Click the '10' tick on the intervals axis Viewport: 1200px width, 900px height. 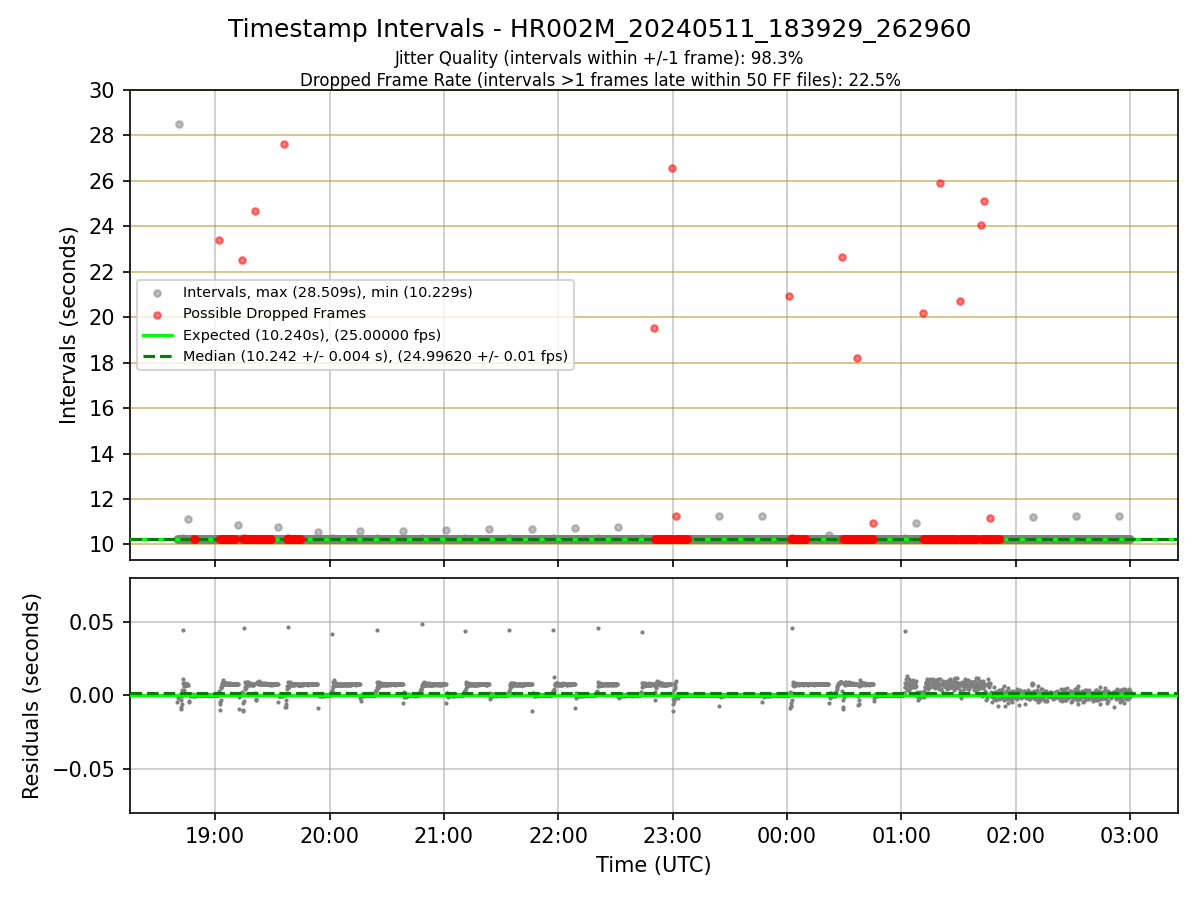[x=101, y=545]
